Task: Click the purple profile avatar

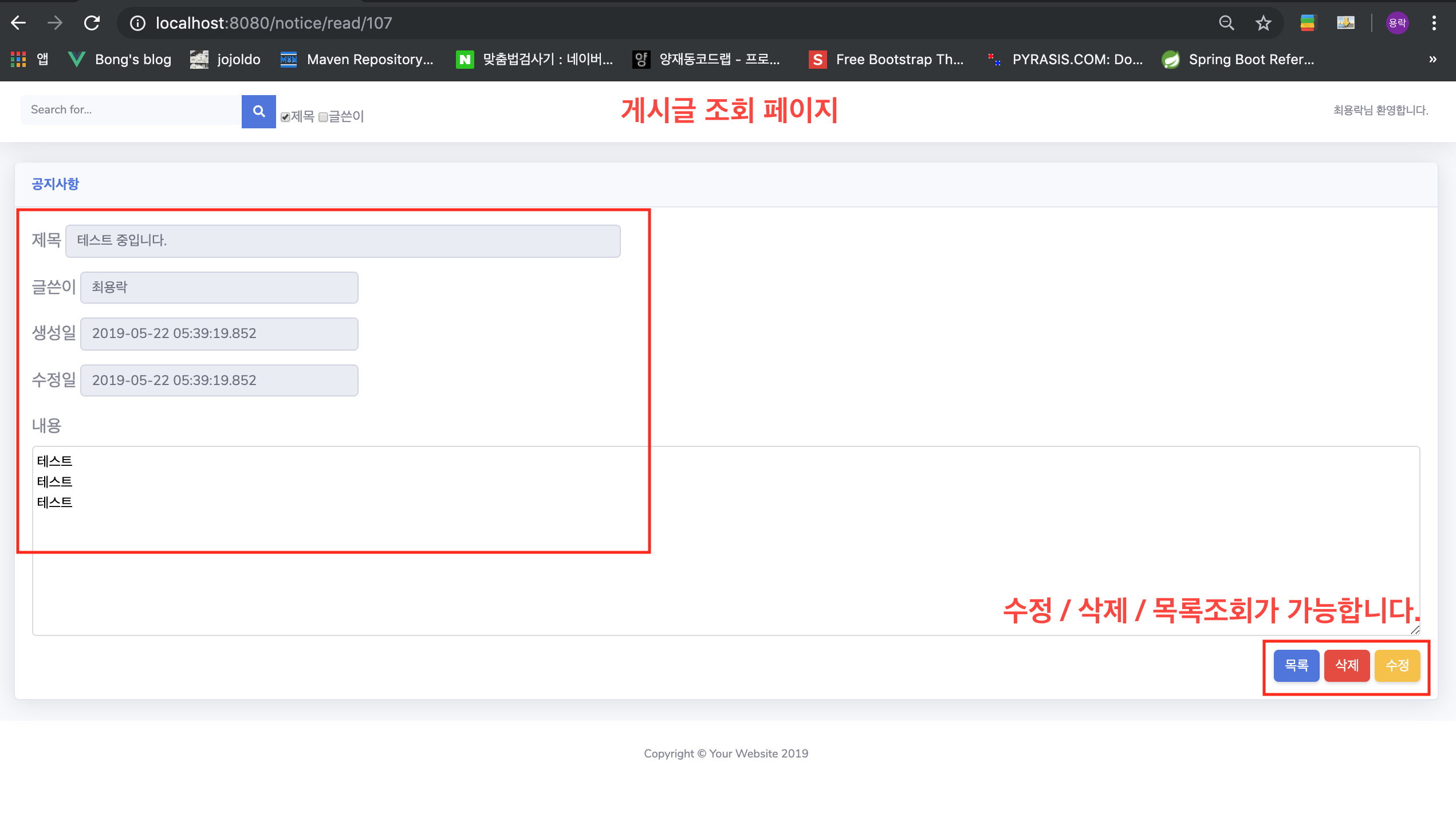Action: click(x=1396, y=23)
